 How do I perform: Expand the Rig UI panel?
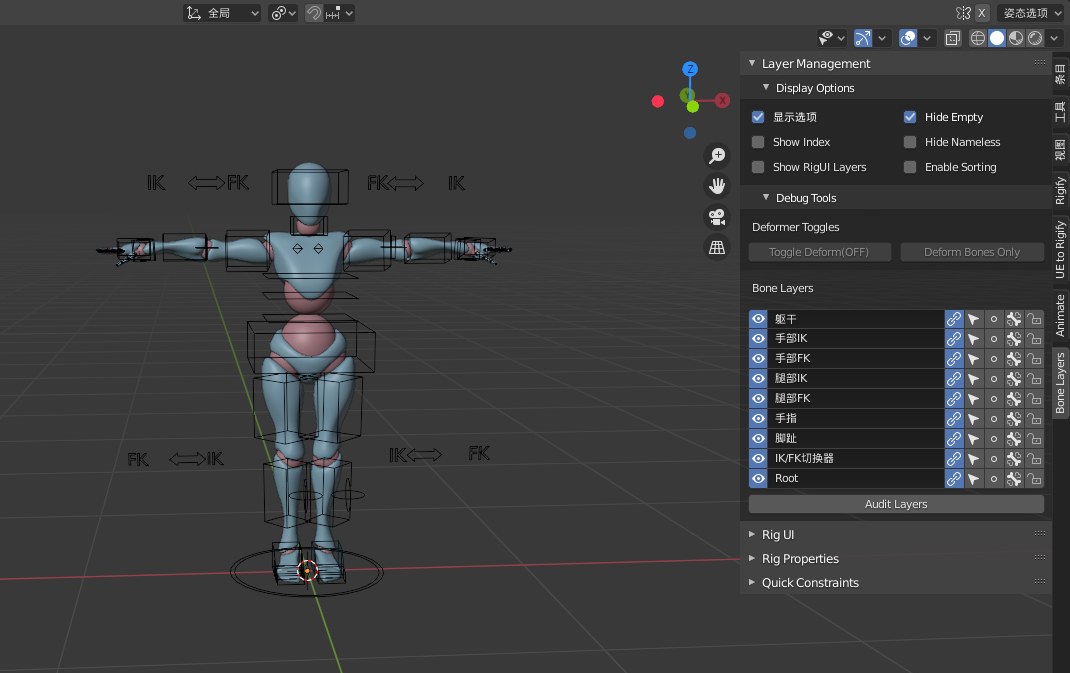(x=778, y=535)
